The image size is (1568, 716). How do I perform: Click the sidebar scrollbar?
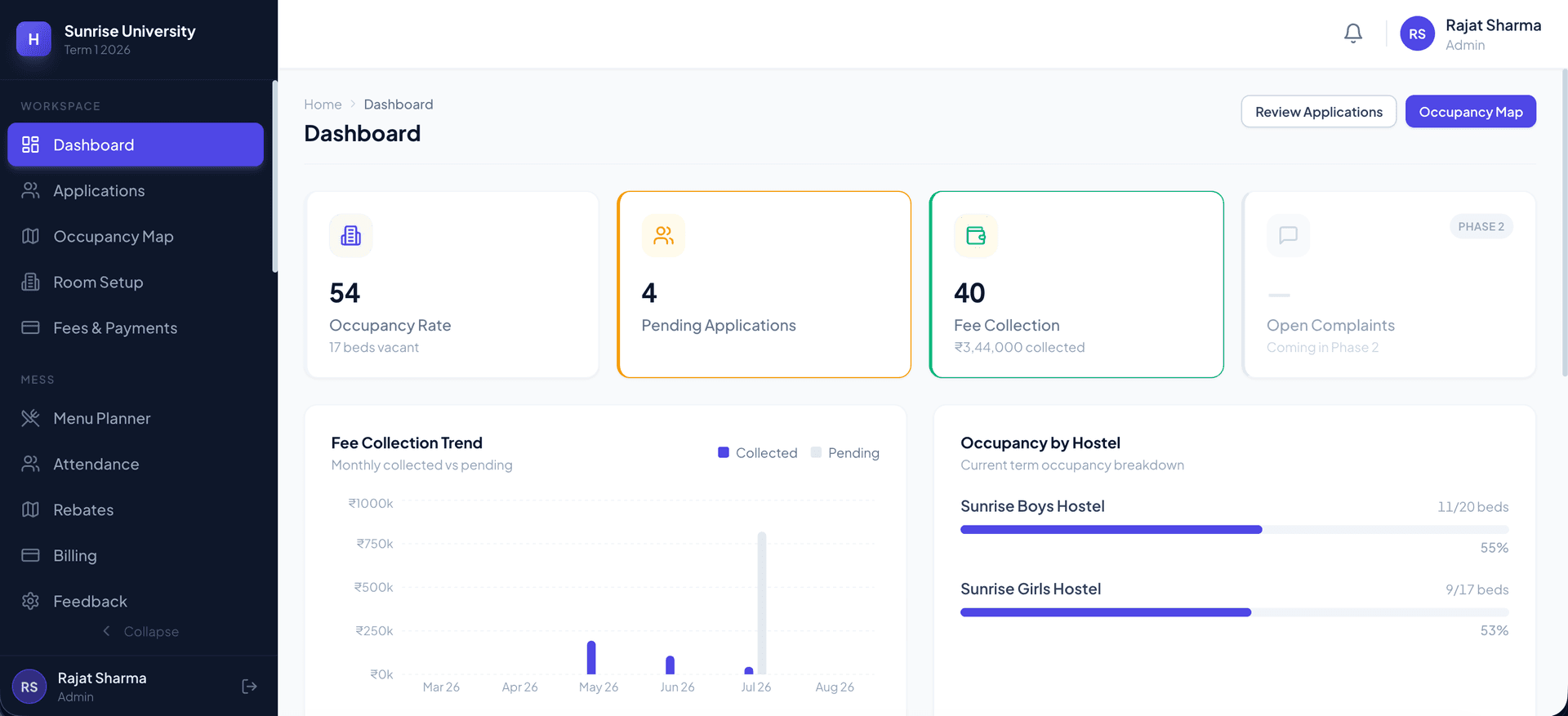(x=274, y=176)
